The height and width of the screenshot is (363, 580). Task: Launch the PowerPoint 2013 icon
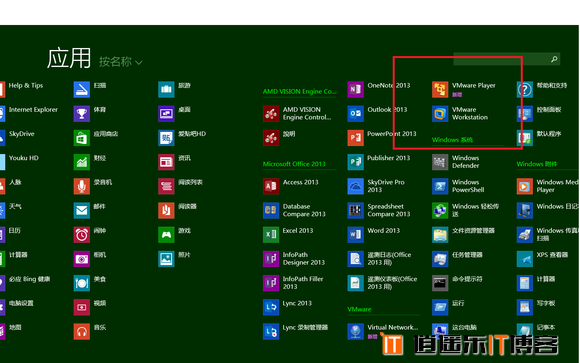355,138
